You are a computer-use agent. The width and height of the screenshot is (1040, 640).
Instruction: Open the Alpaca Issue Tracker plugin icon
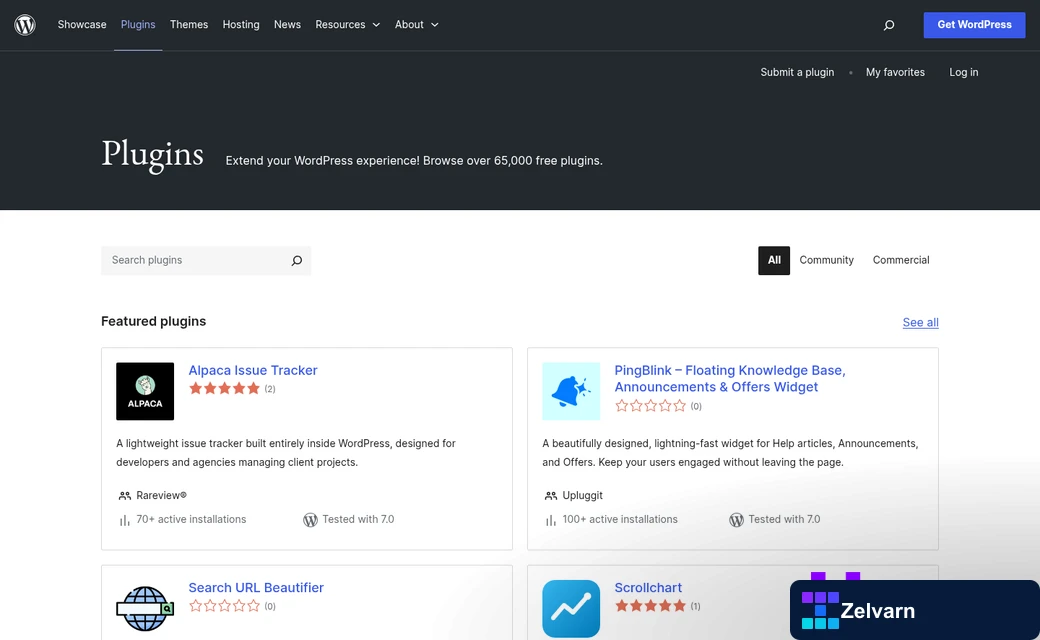point(145,391)
